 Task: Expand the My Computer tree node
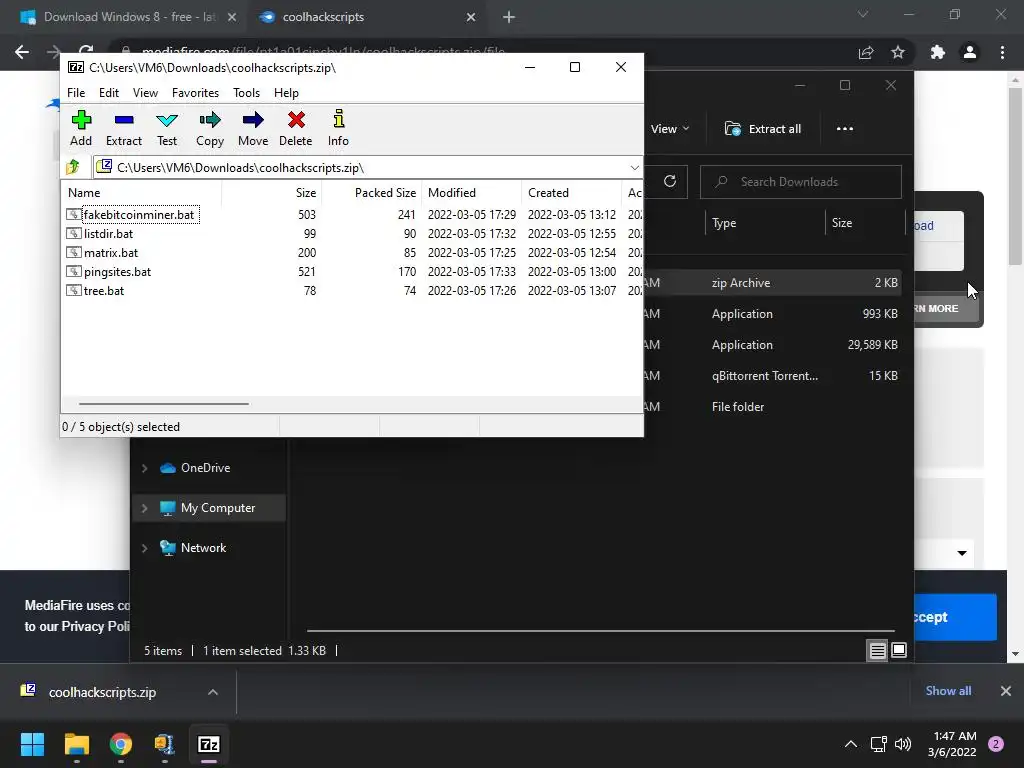coord(144,508)
